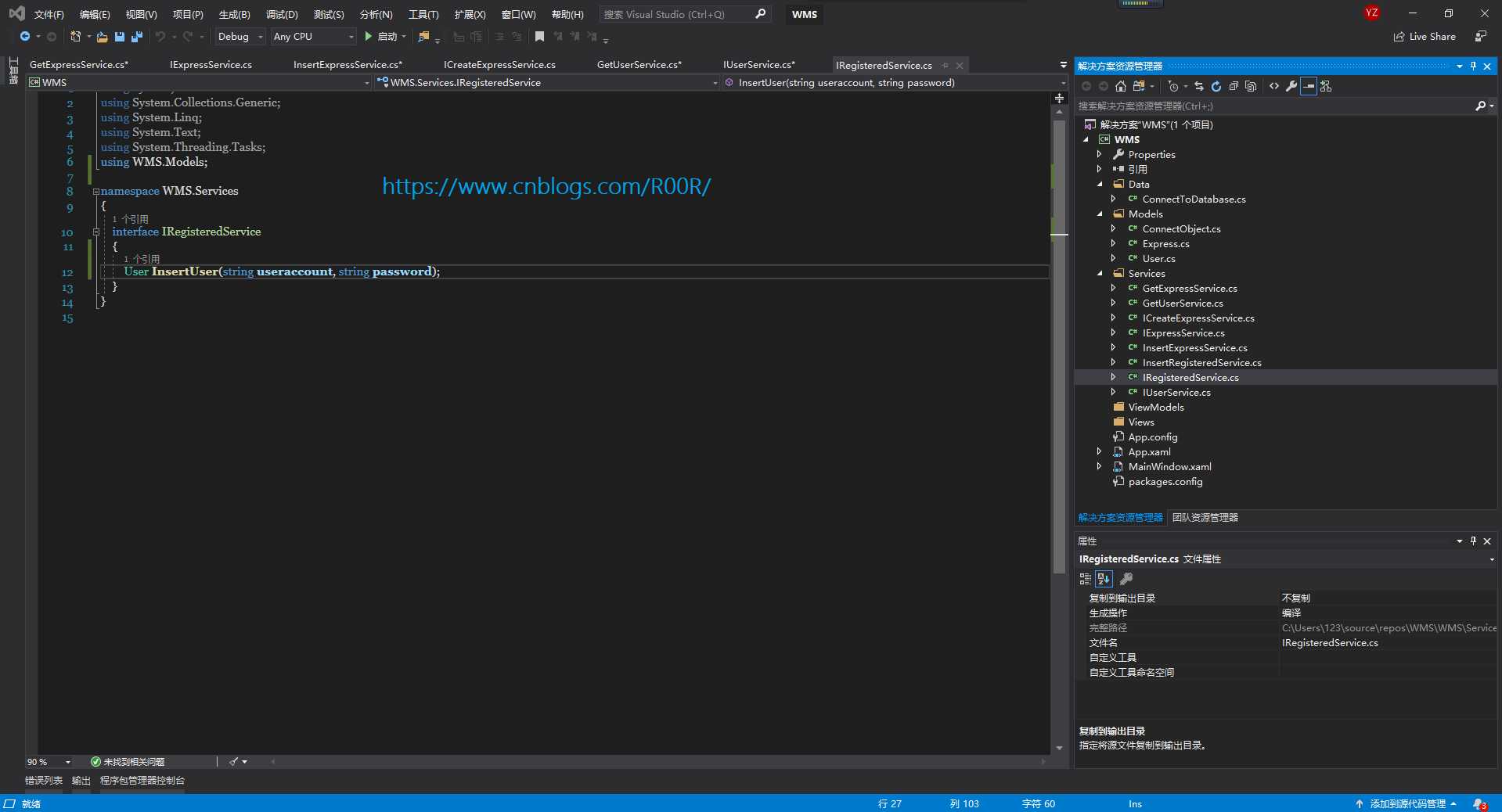Collapse all items in Solution Explorer
The height and width of the screenshot is (812, 1502).
pyautogui.click(x=1234, y=86)
